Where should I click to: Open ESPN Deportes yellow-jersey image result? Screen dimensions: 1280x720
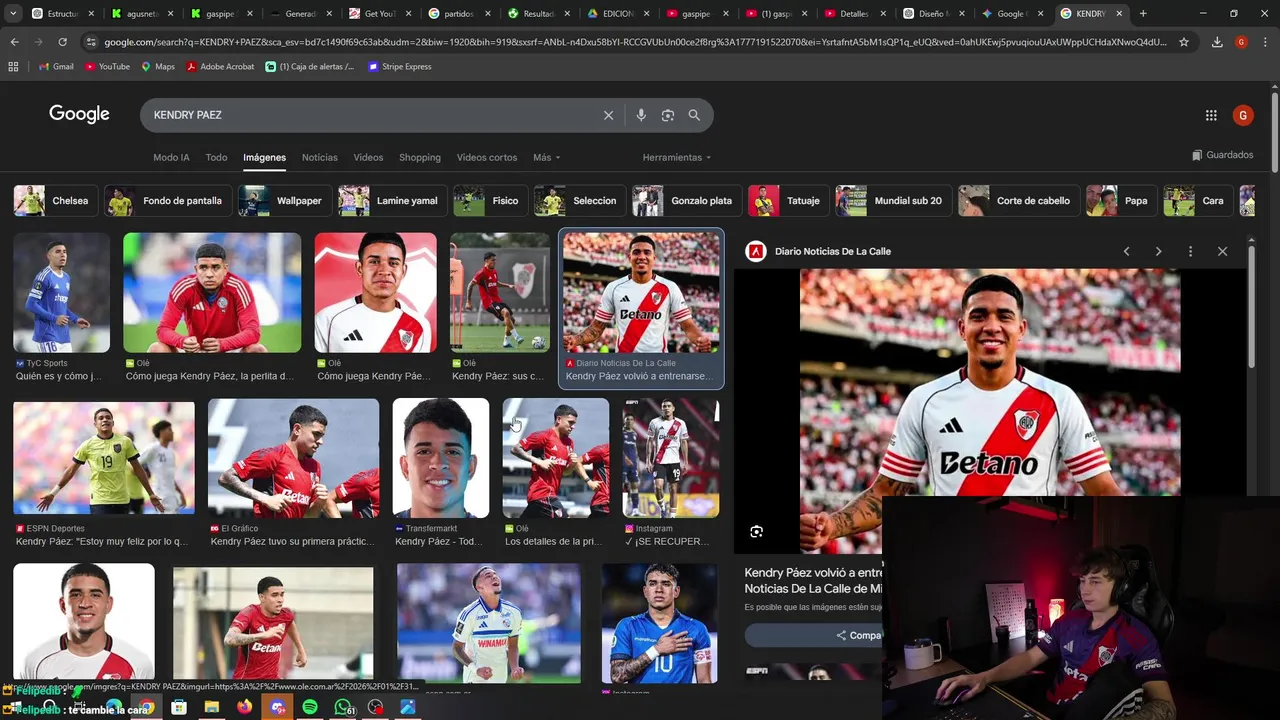coord(104,458)
